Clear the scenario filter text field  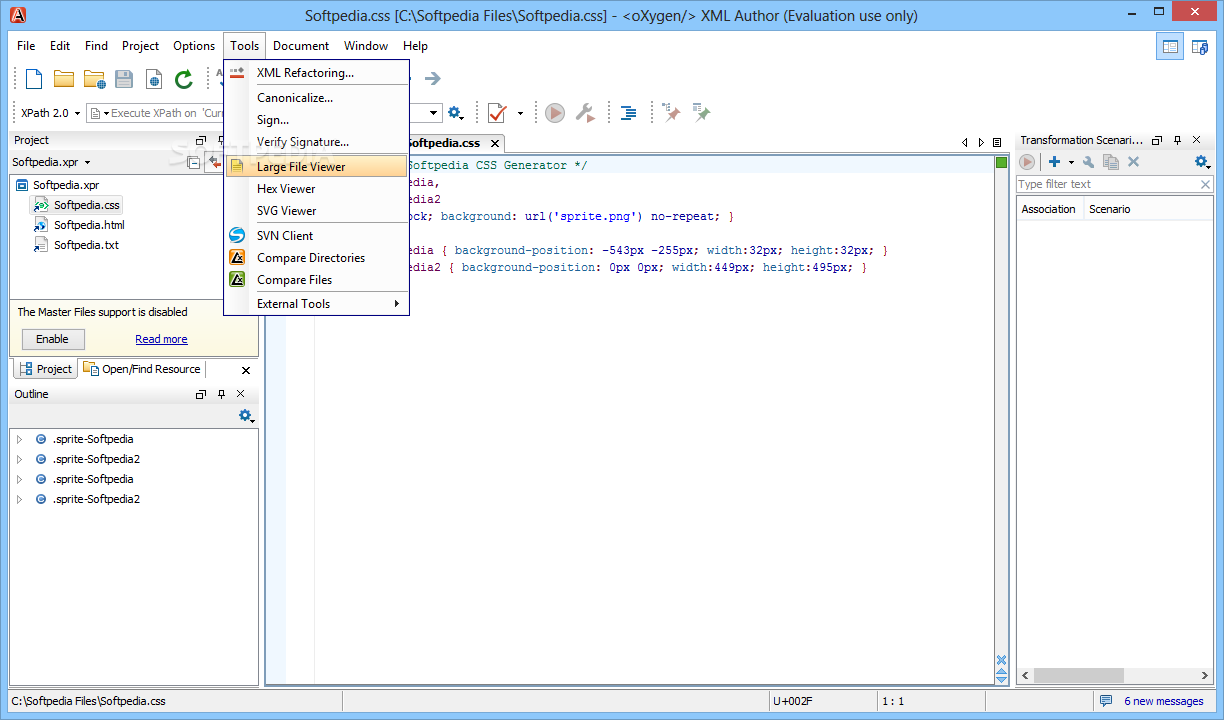coord(1205,184)
